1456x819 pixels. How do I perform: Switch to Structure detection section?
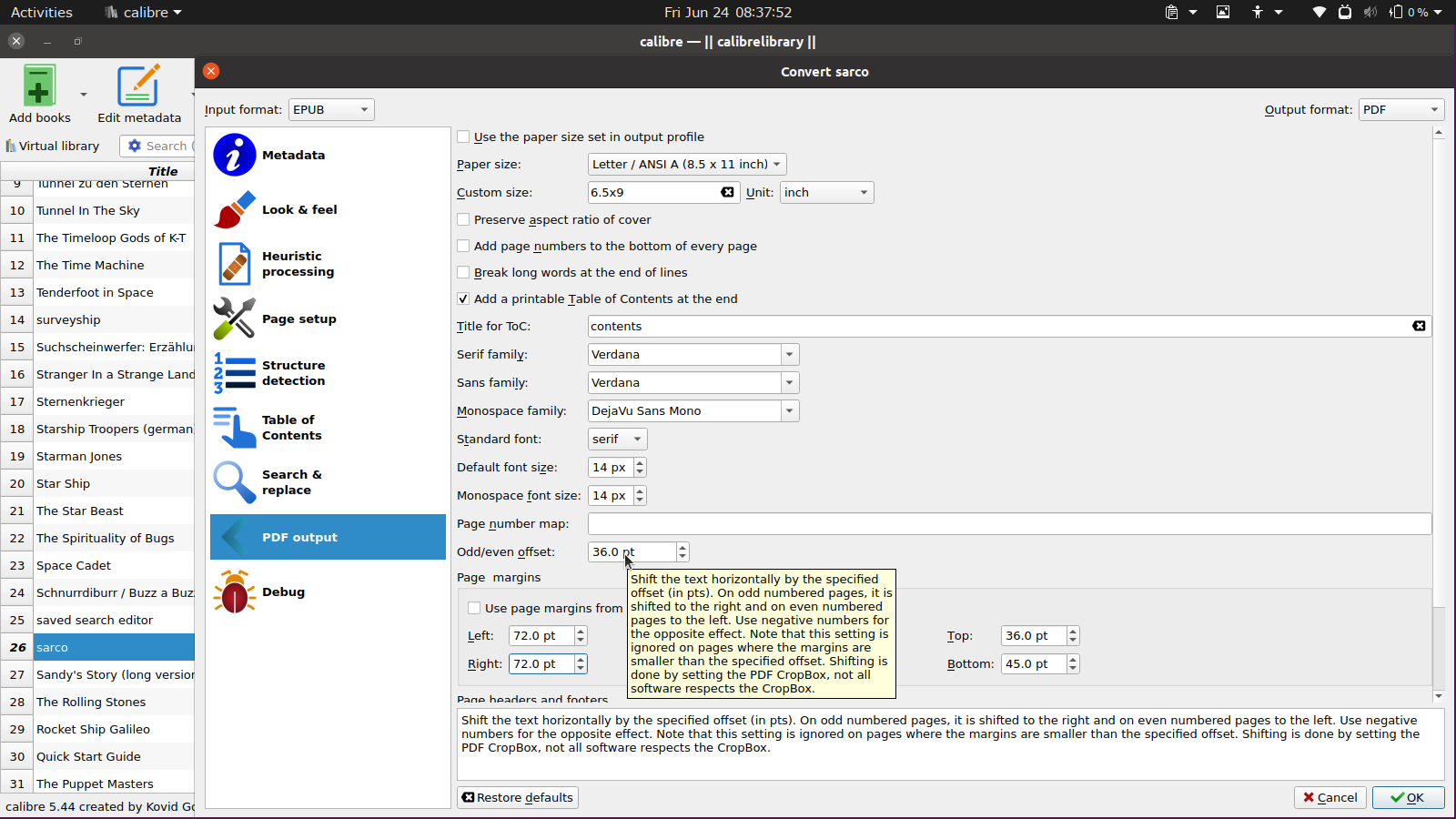(328, 373)
